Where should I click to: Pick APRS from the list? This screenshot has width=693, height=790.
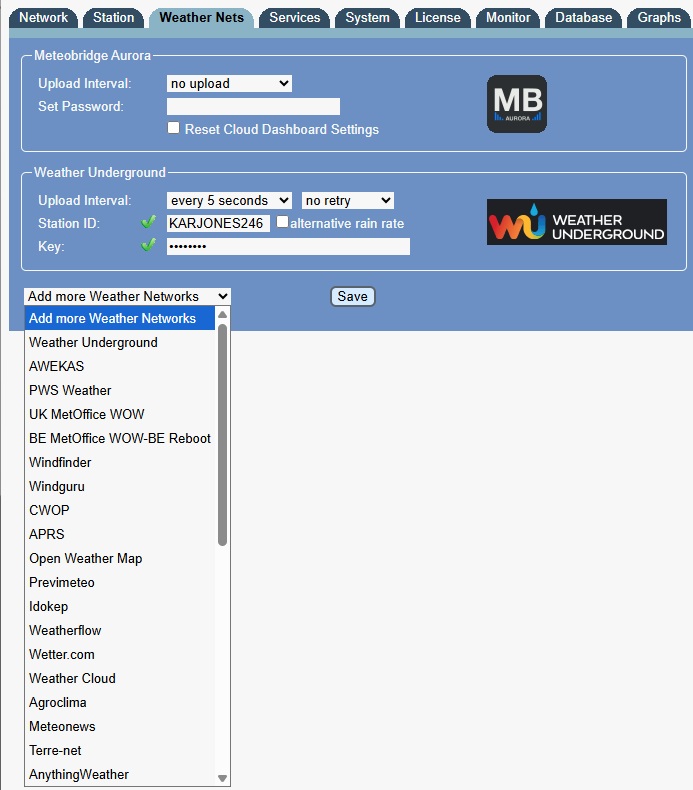point(120,534)
